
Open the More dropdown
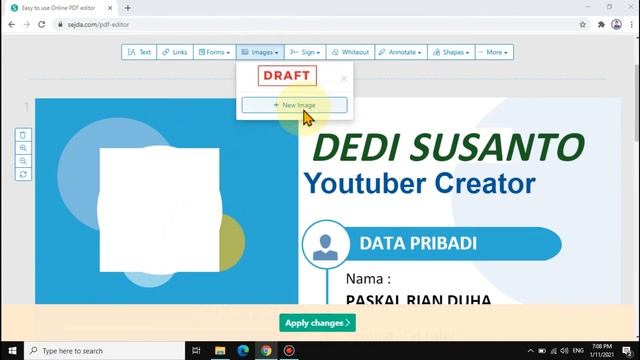coord(494,52)
